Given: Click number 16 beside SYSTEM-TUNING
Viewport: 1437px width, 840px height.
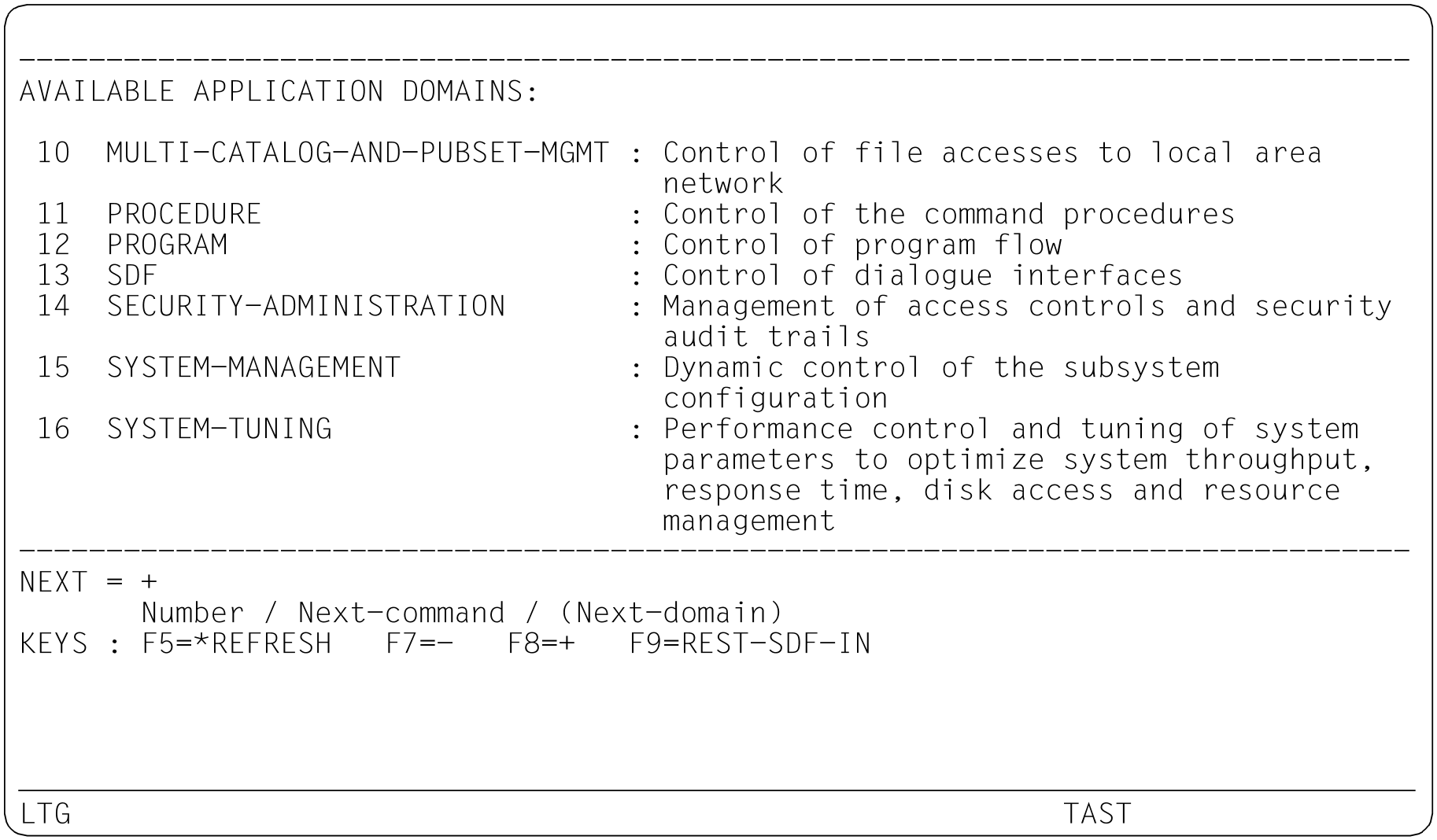Looking at the screenshot, I should (54, 429).
